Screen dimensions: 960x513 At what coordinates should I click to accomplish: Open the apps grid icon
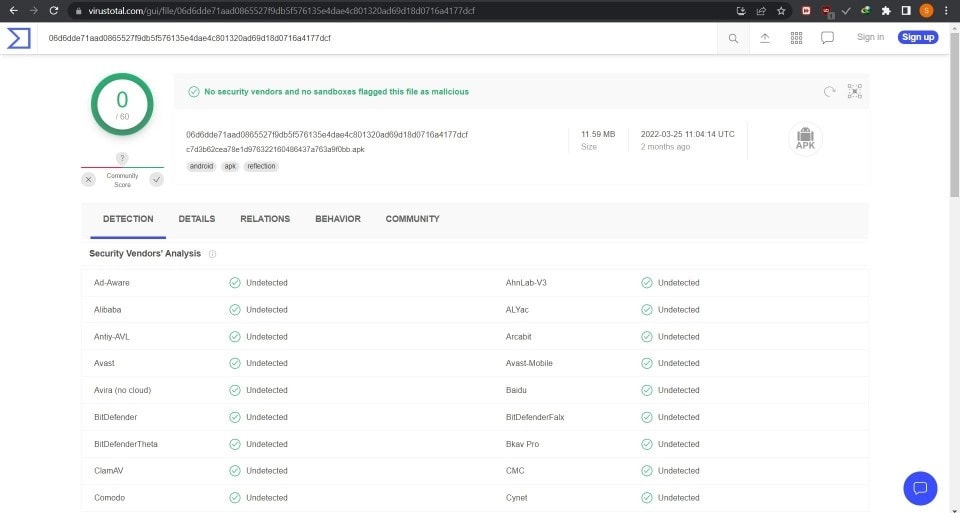coord(796,38)
